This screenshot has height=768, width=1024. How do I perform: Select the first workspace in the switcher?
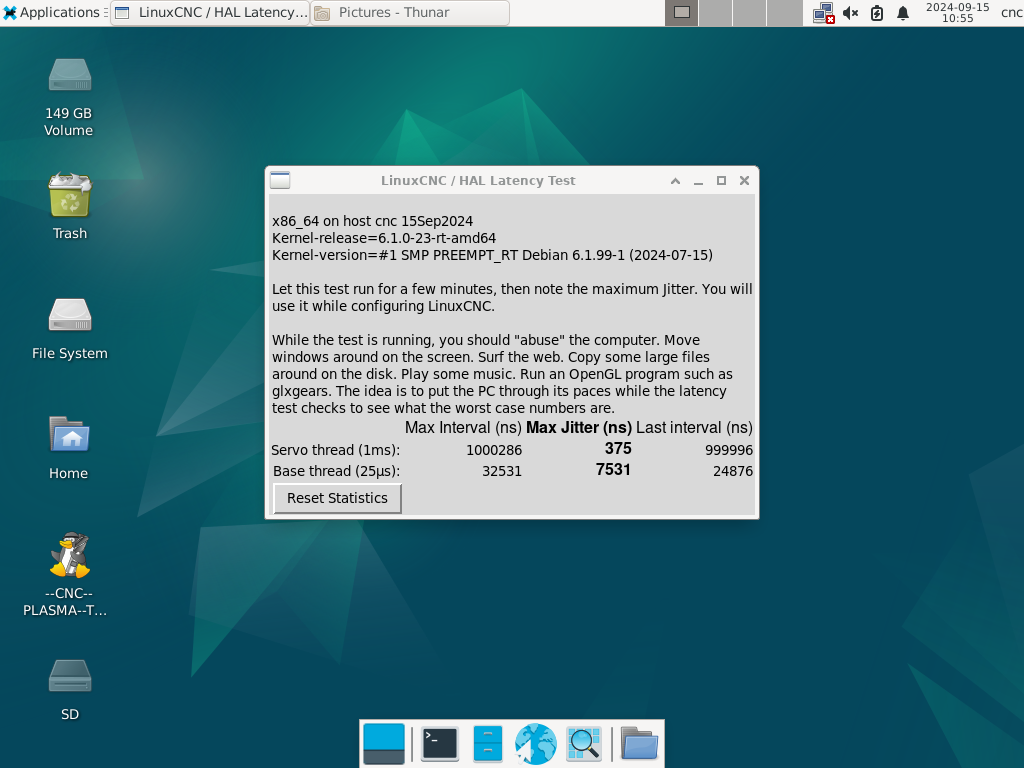coord(682,13)
